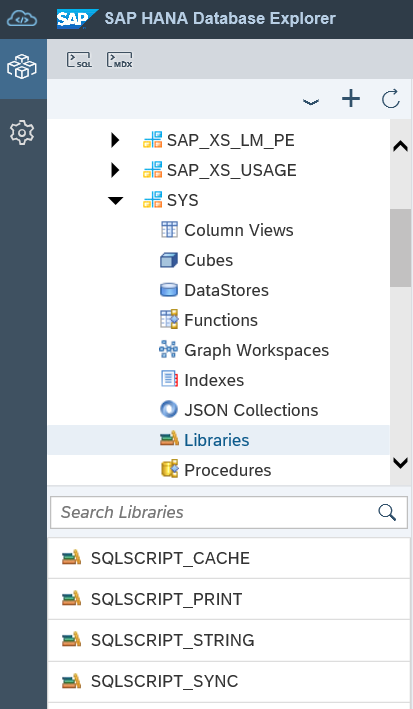This screenshot has height=709, width=413.
Task: Select SAP_XS_LM_PE schema label
Action: click(231, 140)
